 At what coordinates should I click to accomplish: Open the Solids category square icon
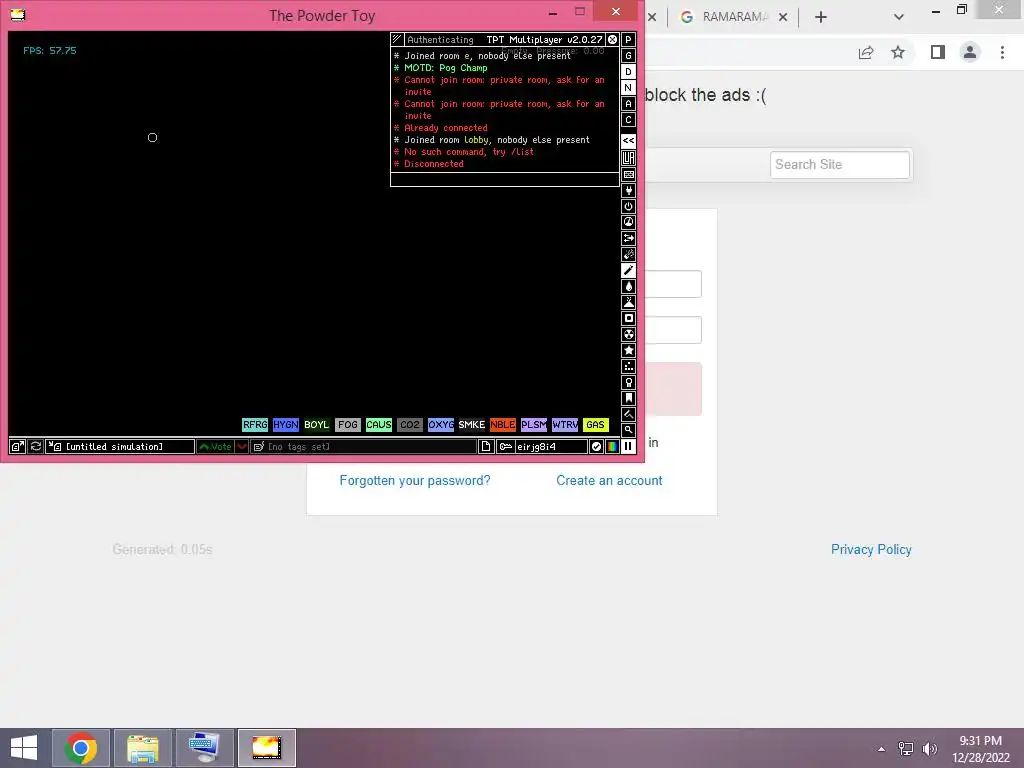(x=628, y=319)
